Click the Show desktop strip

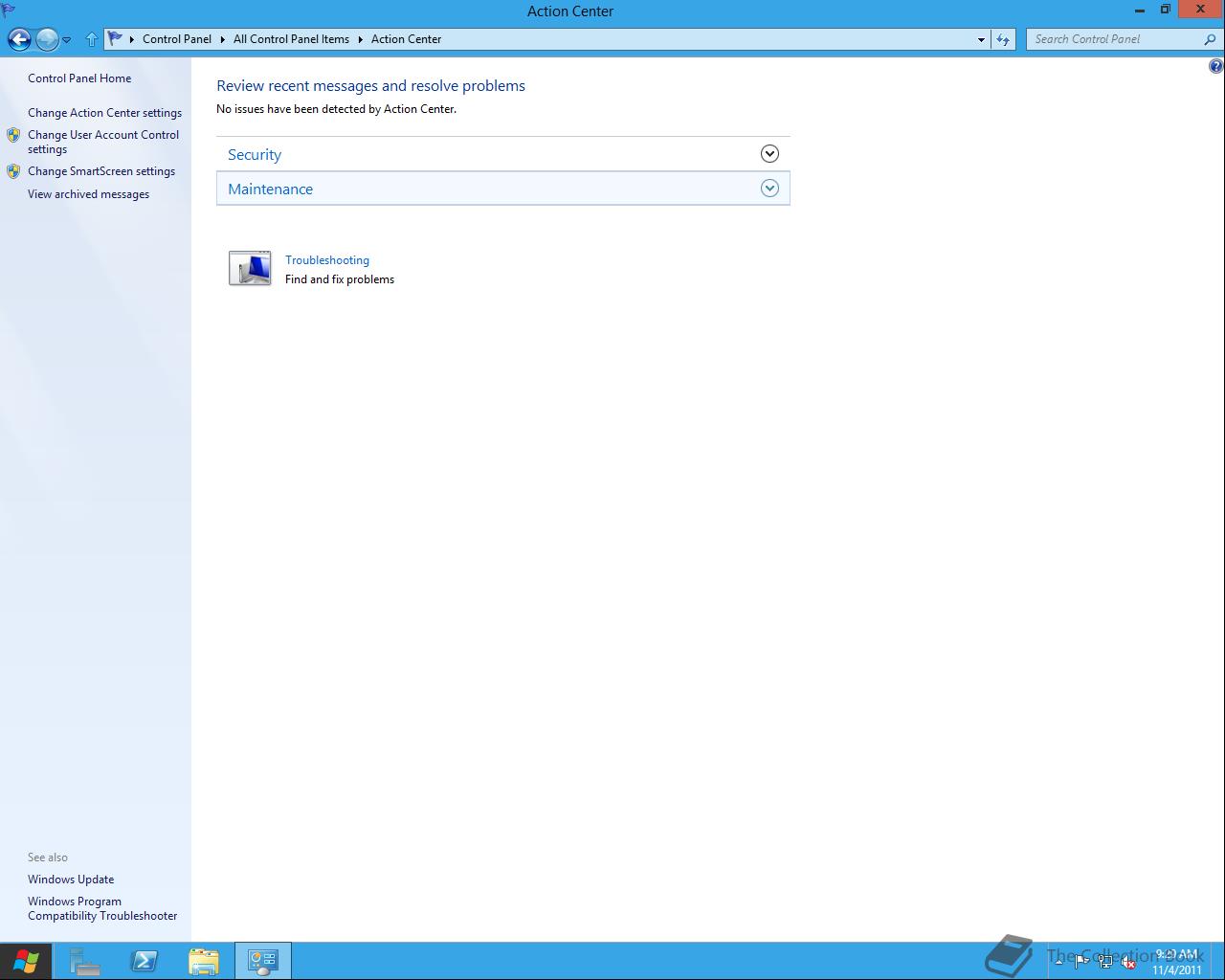1219,961
